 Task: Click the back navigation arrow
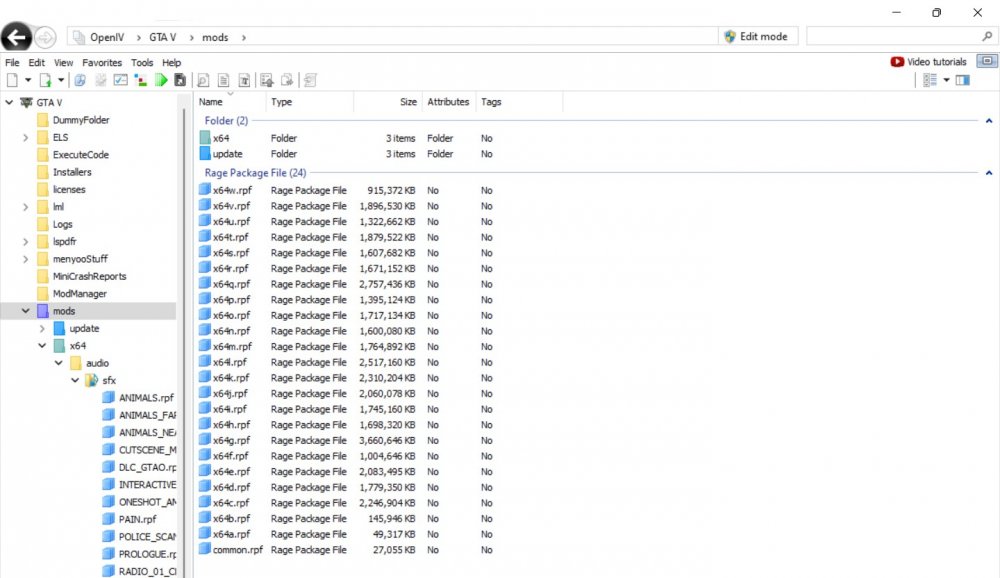[x=15, y=37]
